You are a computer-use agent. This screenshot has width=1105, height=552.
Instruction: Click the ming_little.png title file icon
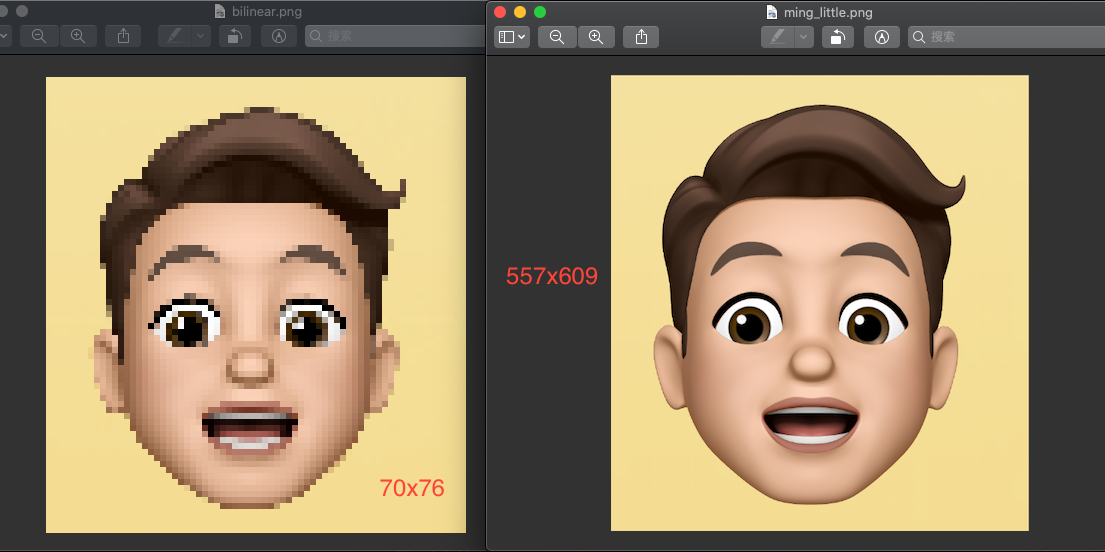[772, 12]
